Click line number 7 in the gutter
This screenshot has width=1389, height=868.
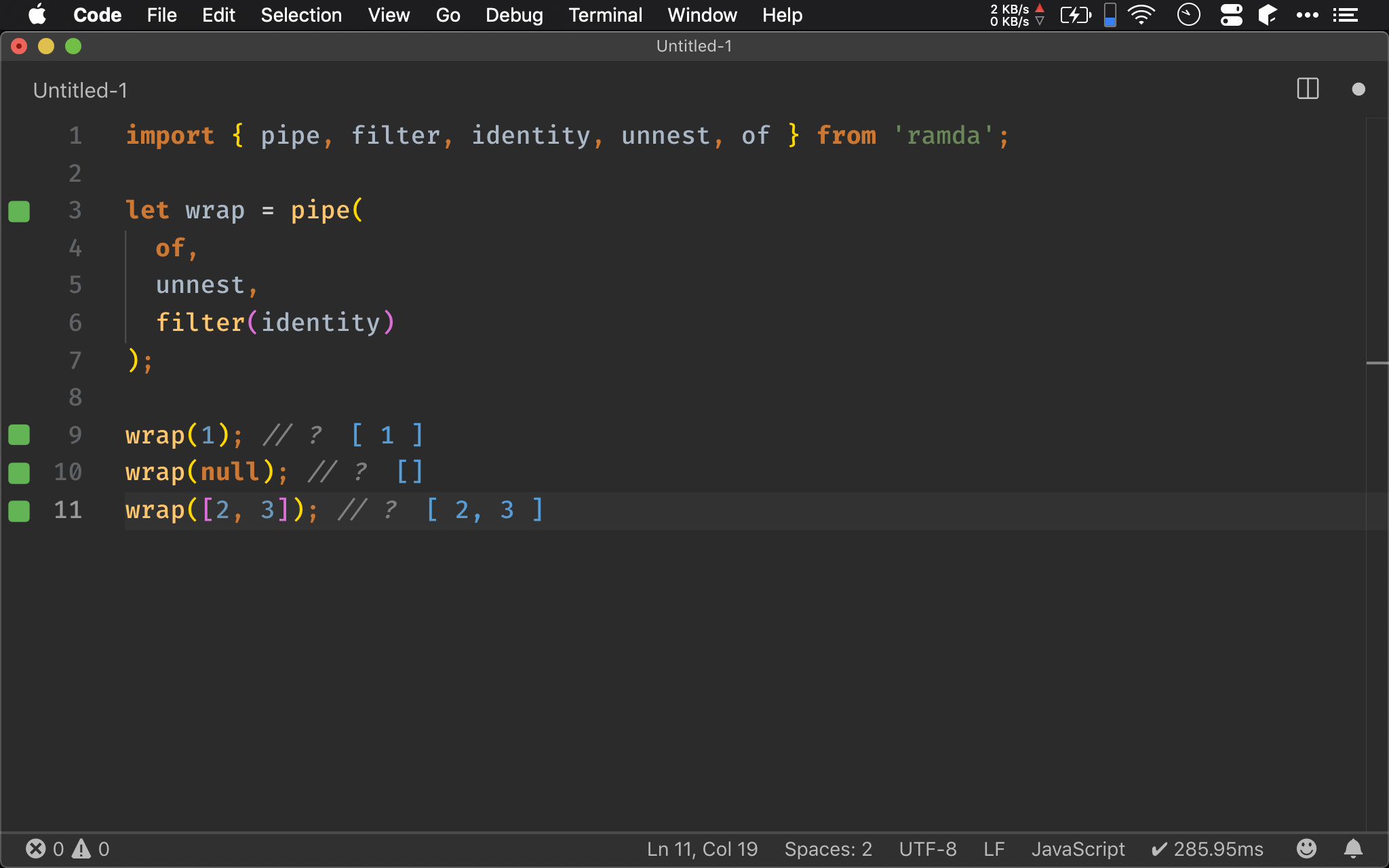click(x=75, y=360)
